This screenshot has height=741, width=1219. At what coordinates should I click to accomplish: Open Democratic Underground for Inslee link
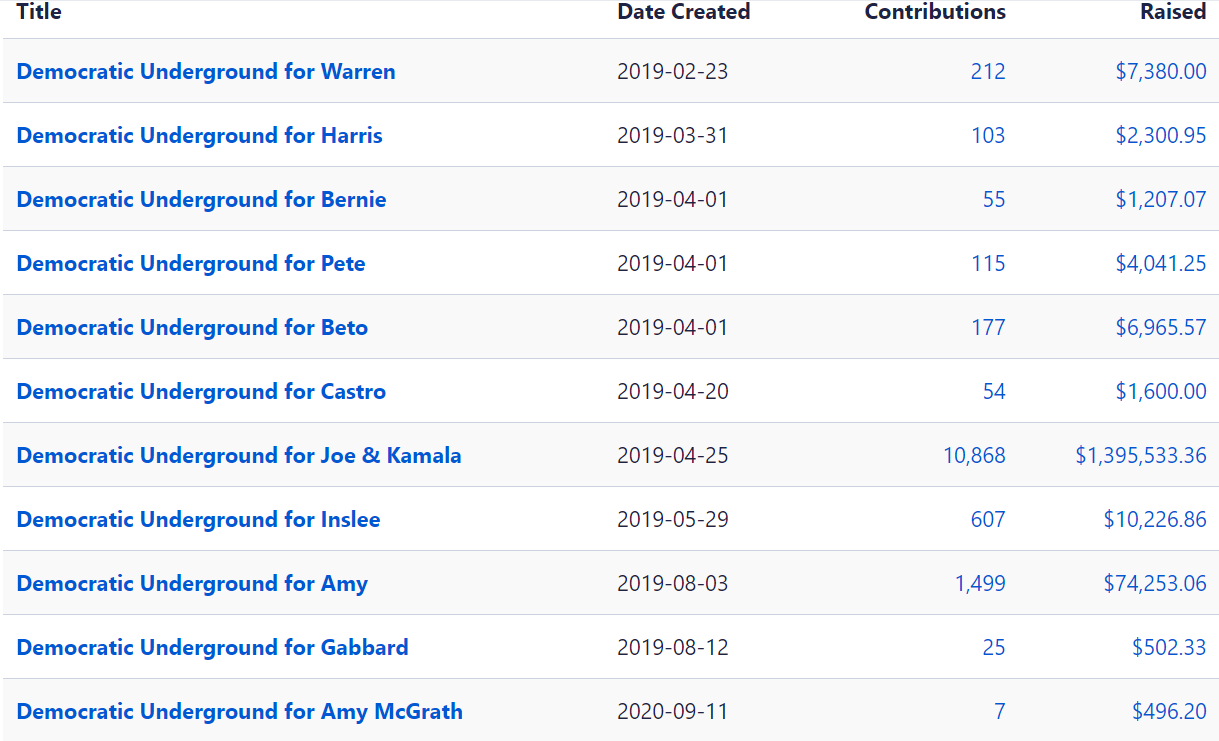[x=198, y=520]
